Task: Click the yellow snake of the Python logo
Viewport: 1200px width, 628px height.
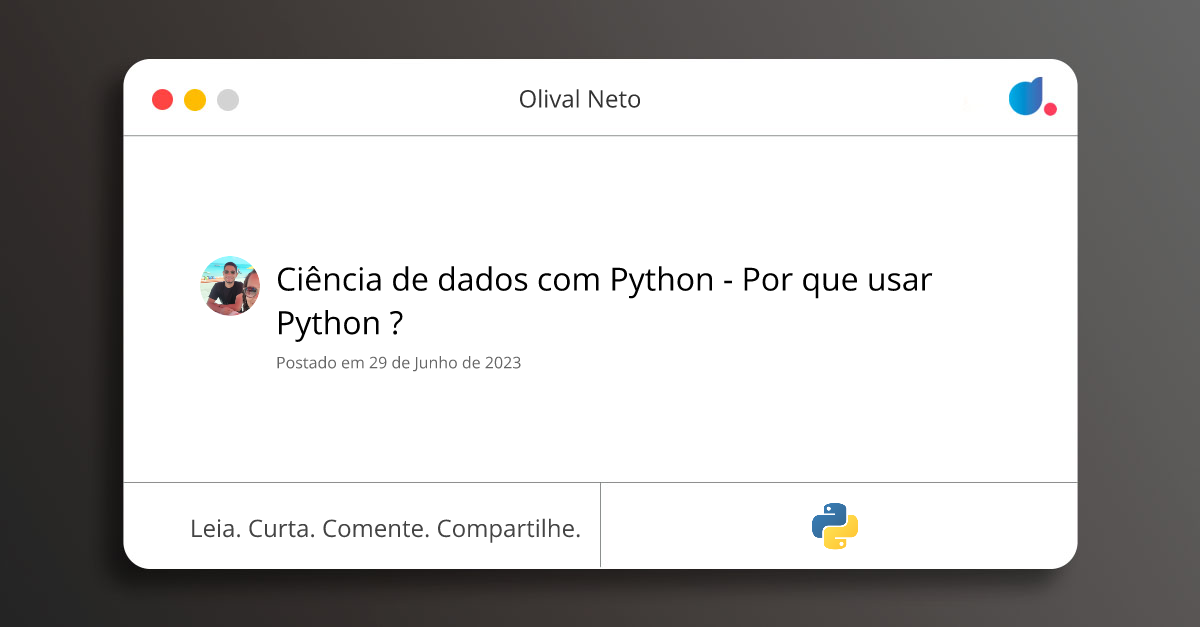Action: pos(845,536)
